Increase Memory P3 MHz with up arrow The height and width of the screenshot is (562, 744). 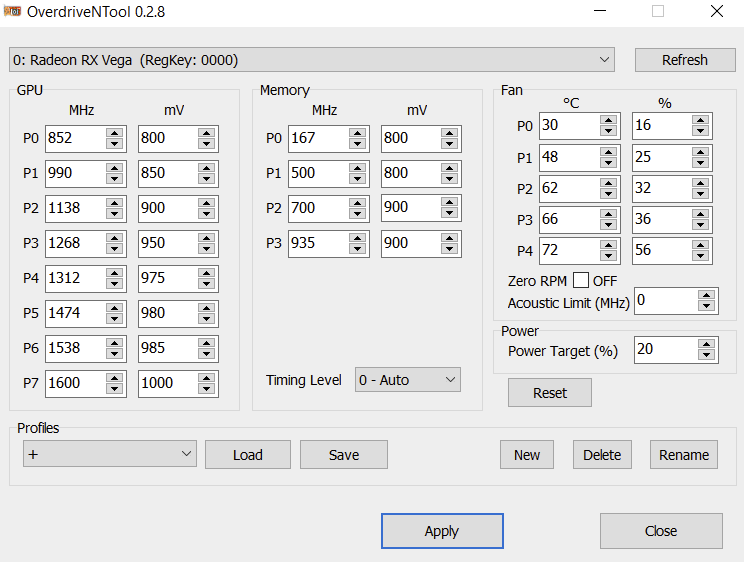click(357, 238)
